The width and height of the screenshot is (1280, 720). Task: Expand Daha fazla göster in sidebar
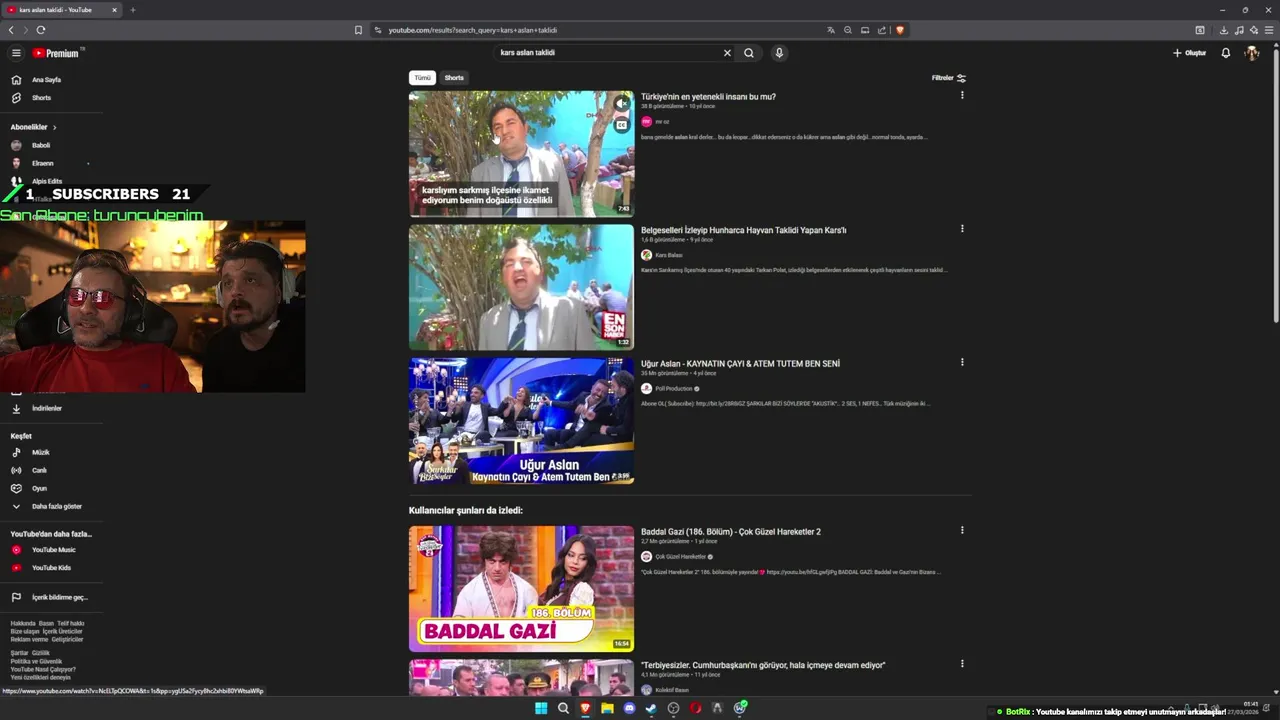56,506
